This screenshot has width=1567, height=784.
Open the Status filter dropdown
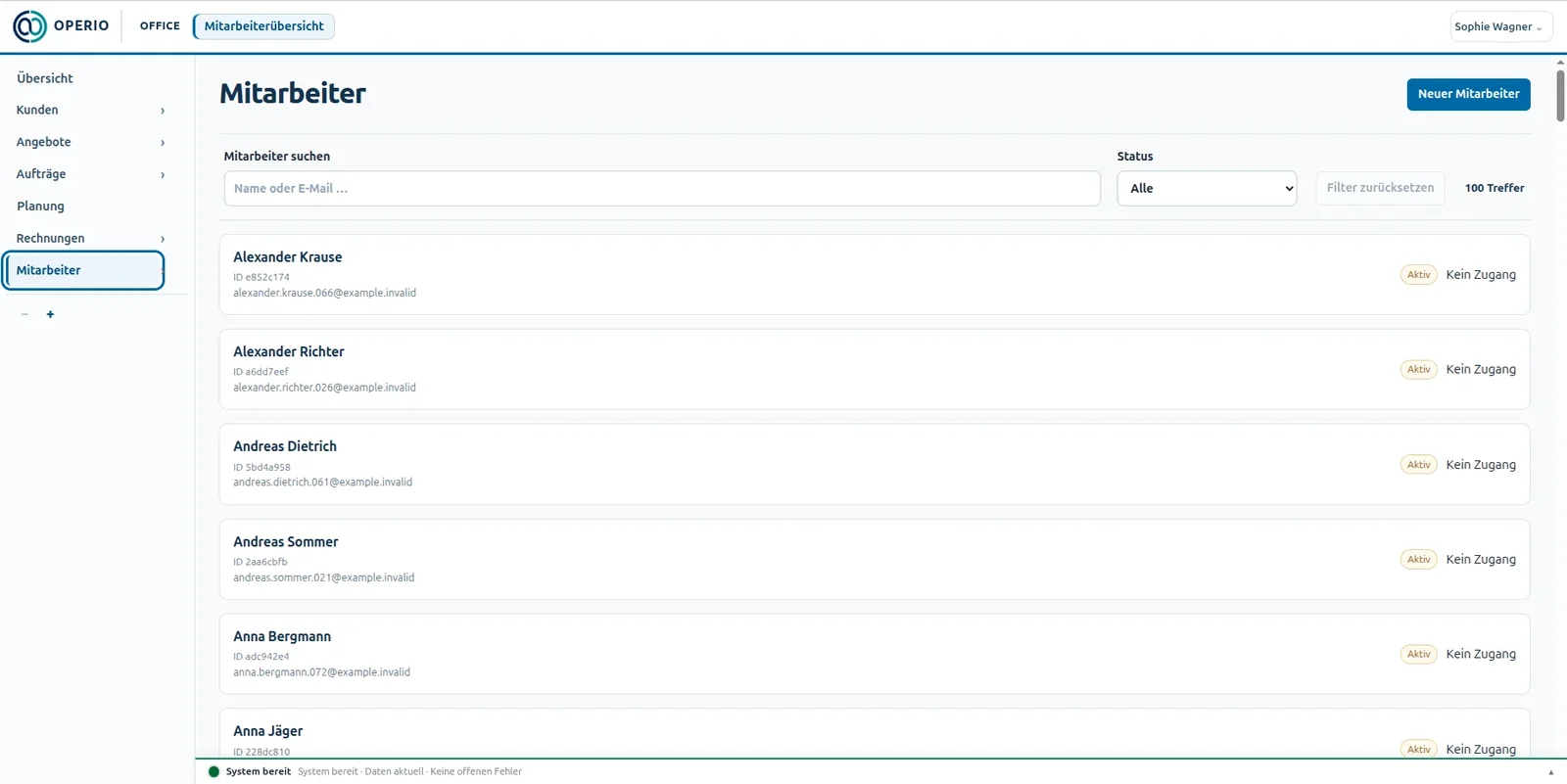(x=1207, y=188)
